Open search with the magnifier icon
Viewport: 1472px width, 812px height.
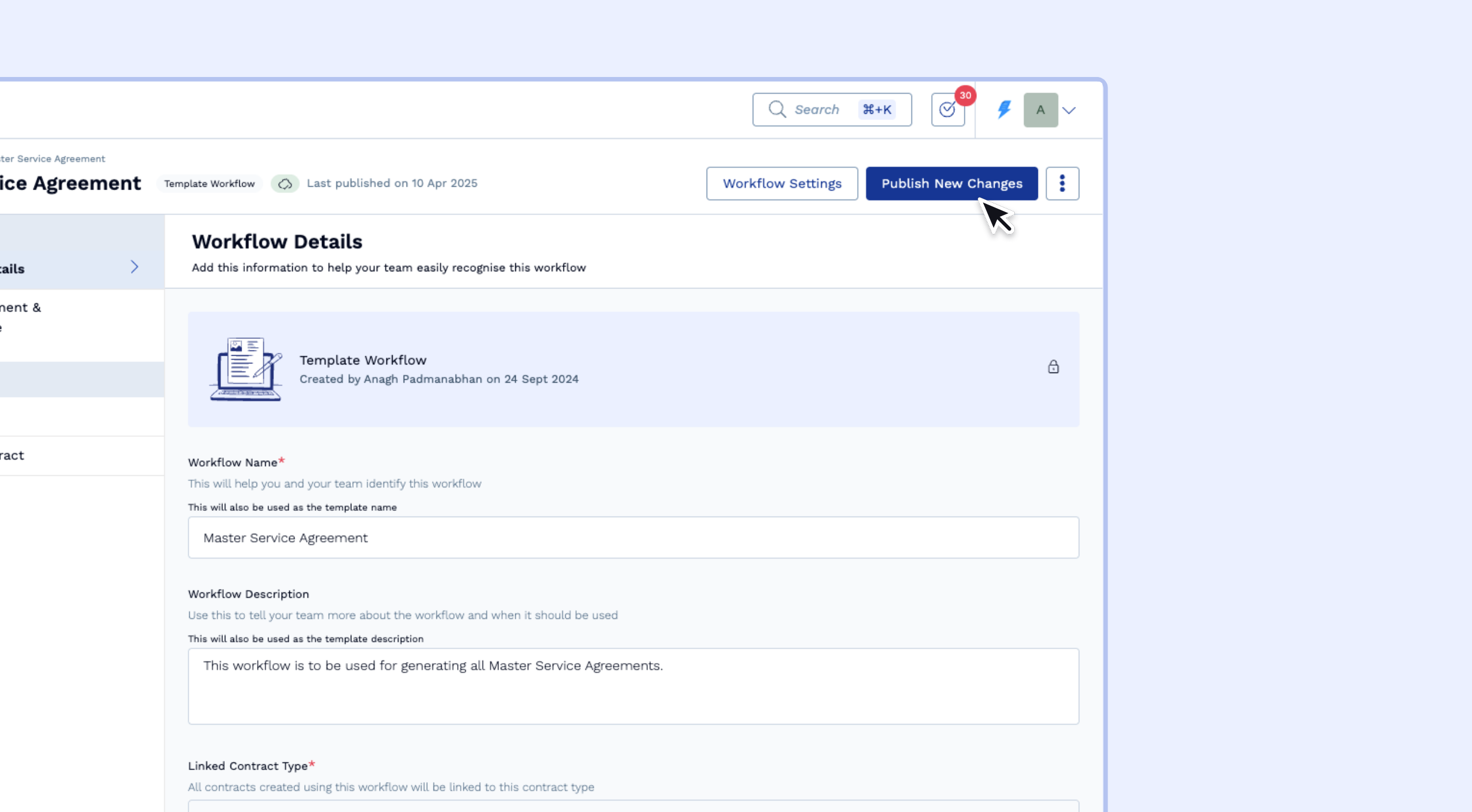click(x=777, y=109)
